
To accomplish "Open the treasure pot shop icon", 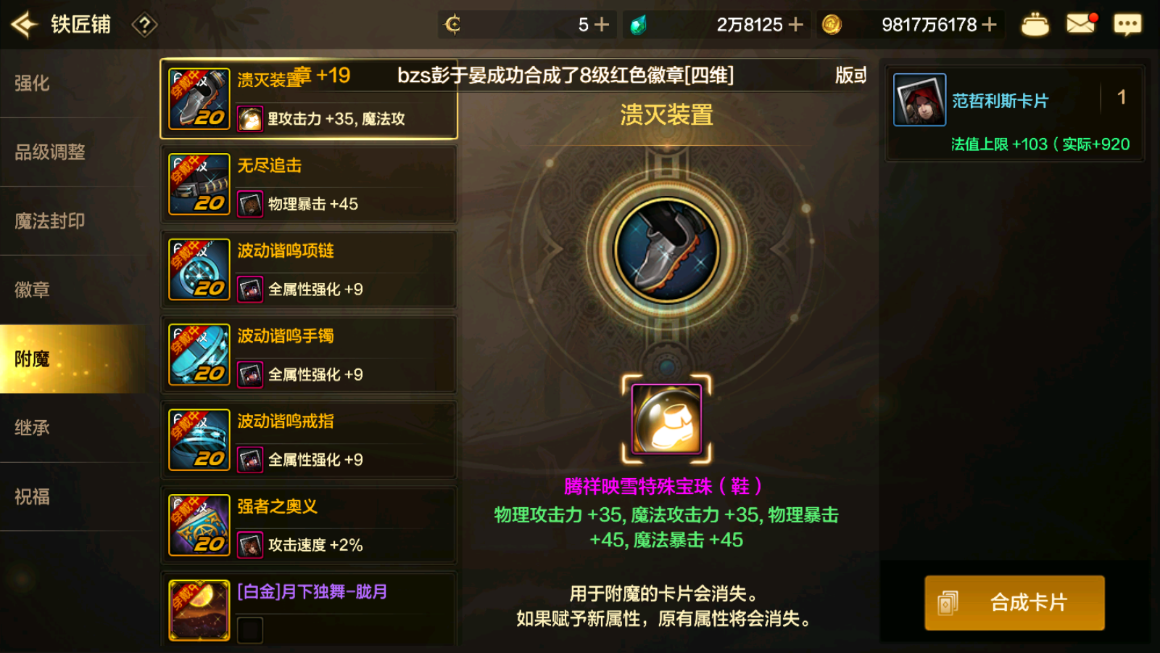I will [x=1034, y=24].
